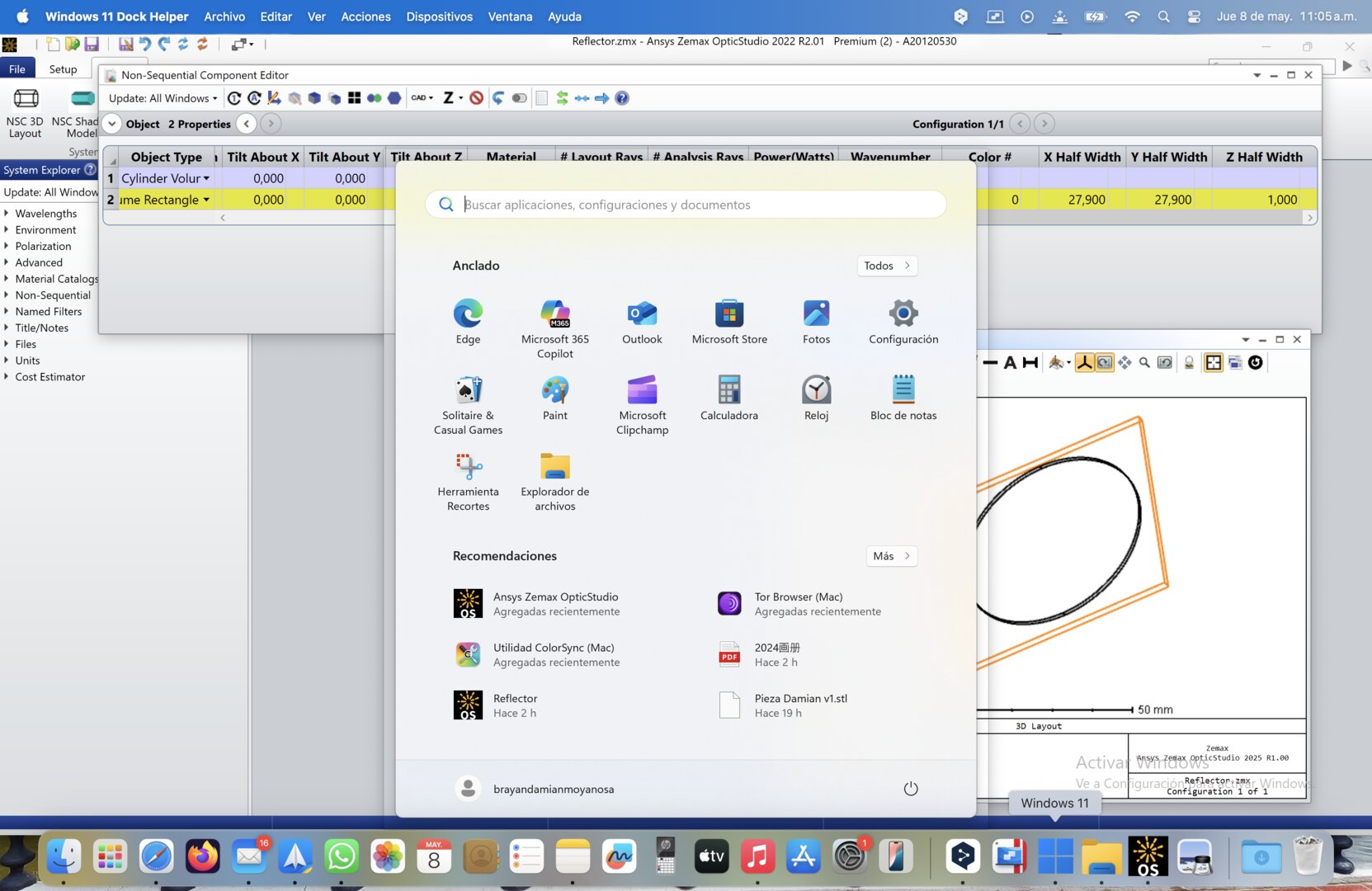Click the Save icon in quick access toolbar
The image size is (1372, 891).
point(92,45)
